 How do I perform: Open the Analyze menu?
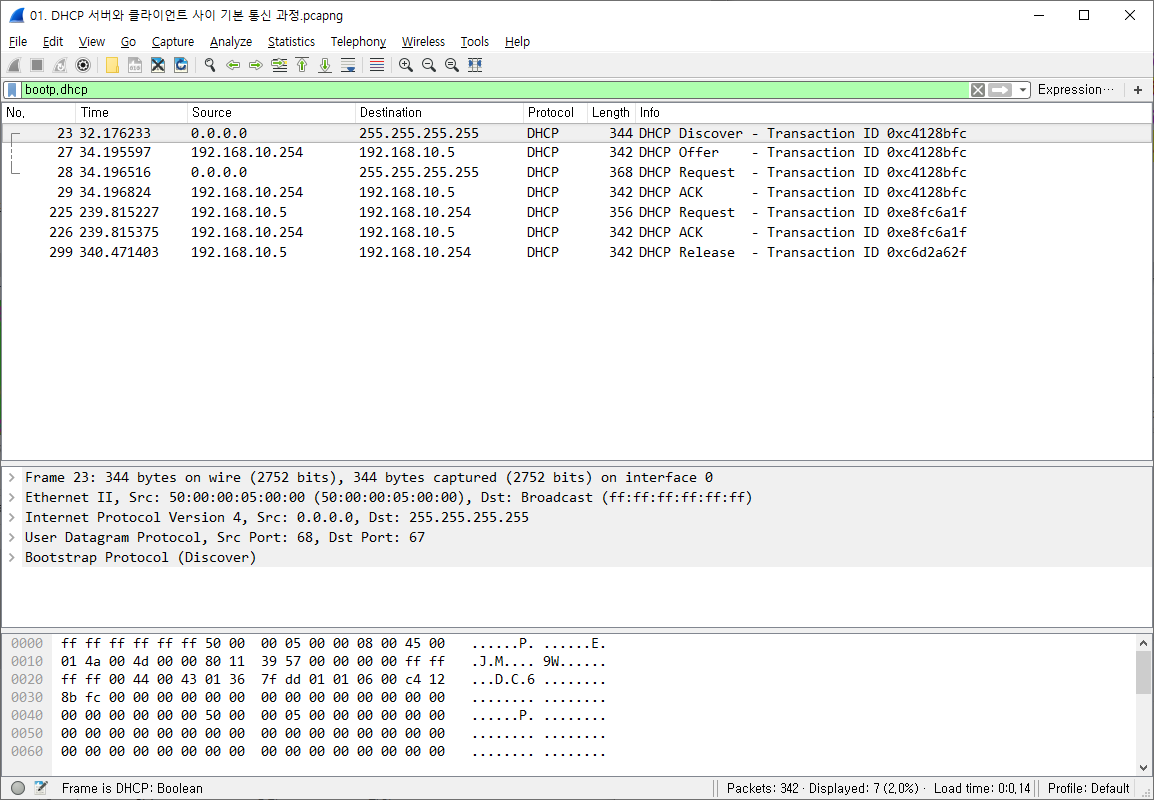pos(230,42)
